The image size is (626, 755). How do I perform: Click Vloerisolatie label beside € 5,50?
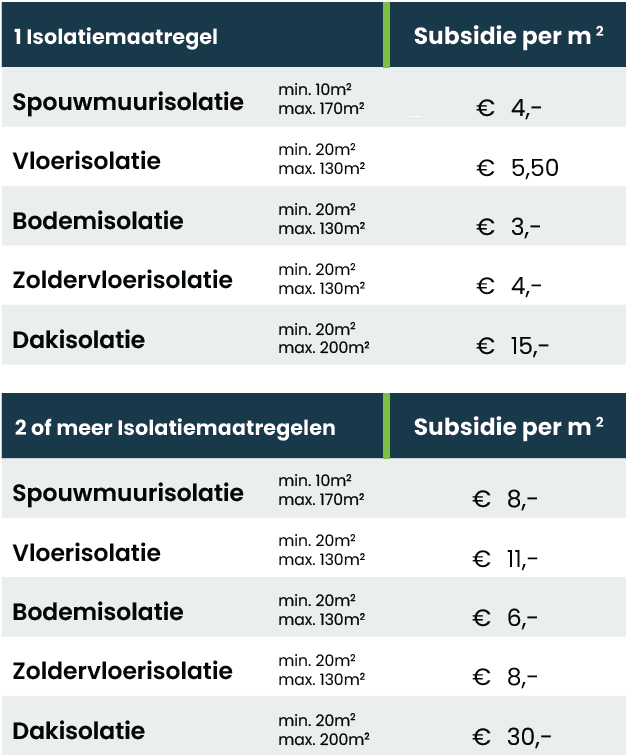[x=86, y=161]
